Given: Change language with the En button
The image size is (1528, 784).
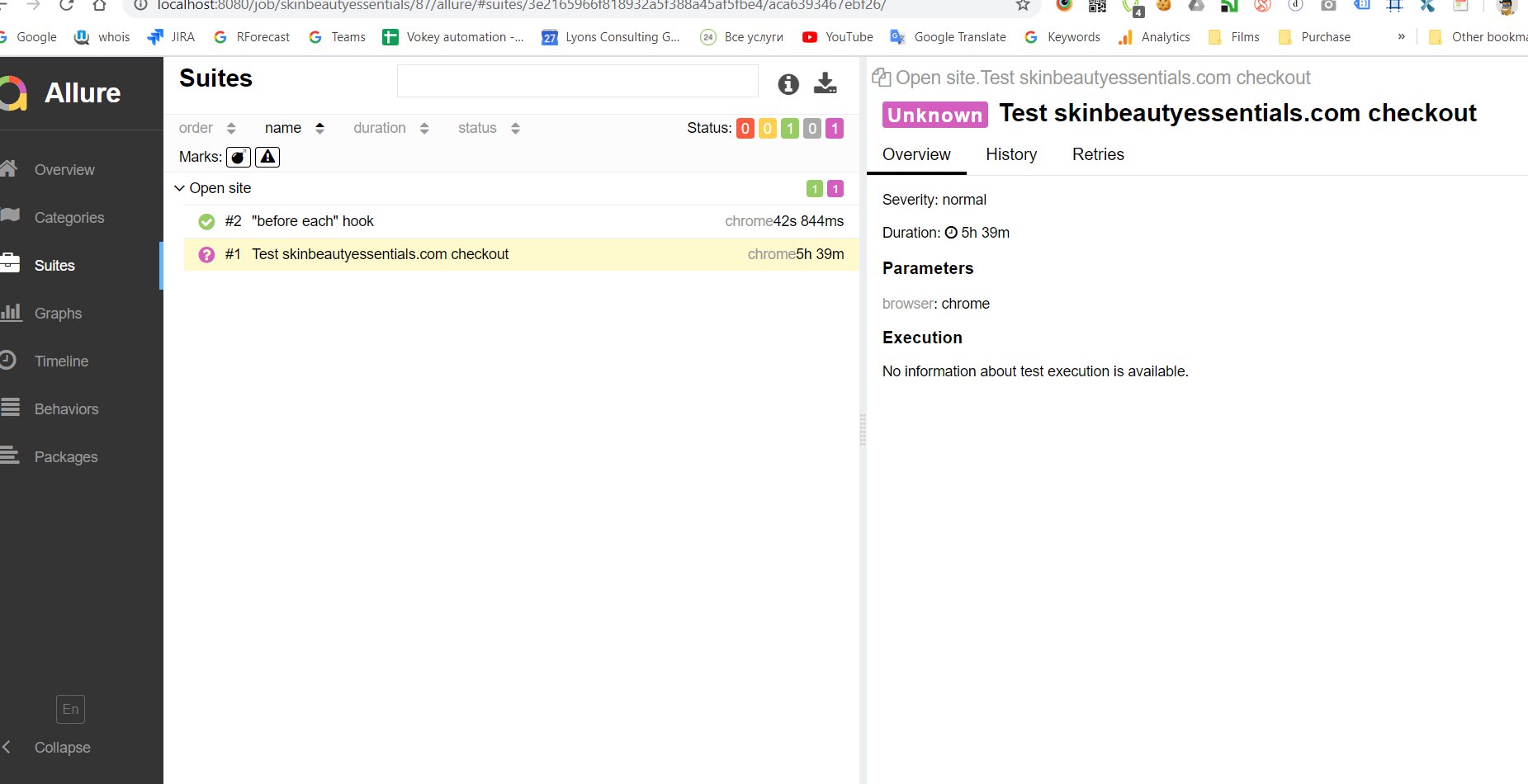Looking at the screenshot, I should pos(71,709).
